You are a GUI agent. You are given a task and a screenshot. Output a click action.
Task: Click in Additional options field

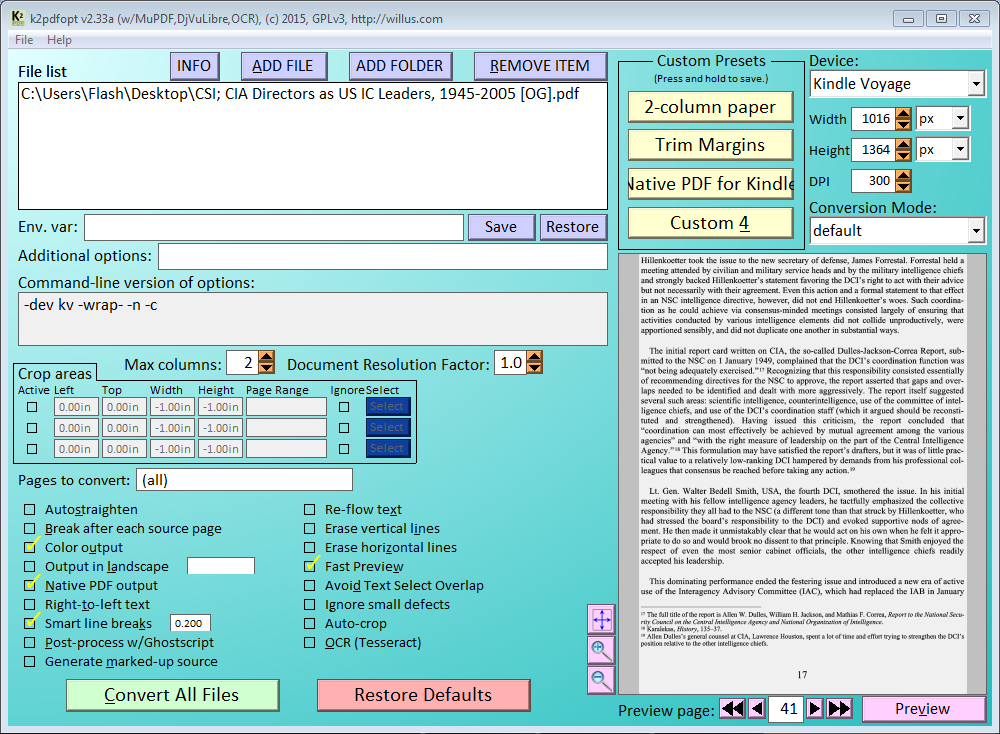[x=383, y=256]
